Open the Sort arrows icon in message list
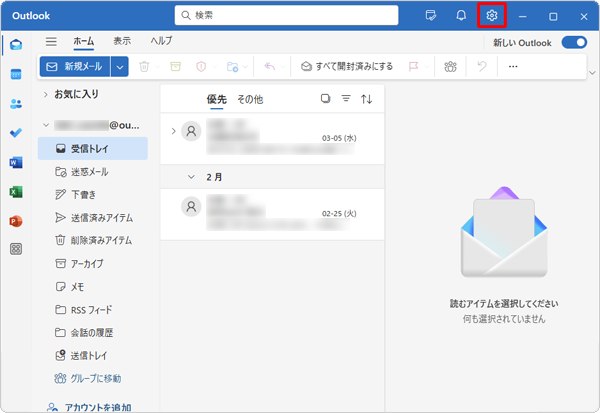 coord(367,99)
